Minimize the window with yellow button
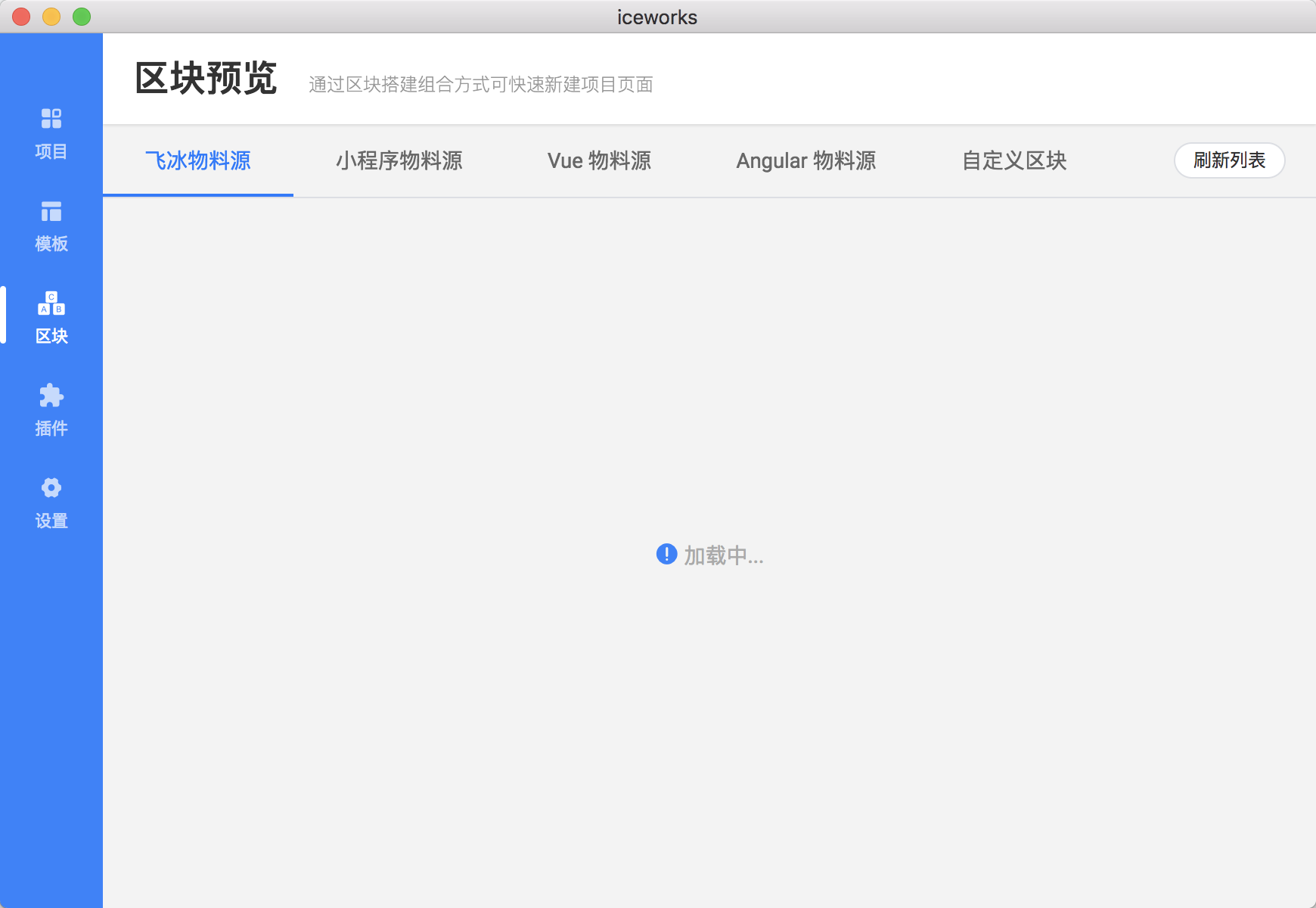The width and height of the screenshot is (1316, 908). [51, 17]
